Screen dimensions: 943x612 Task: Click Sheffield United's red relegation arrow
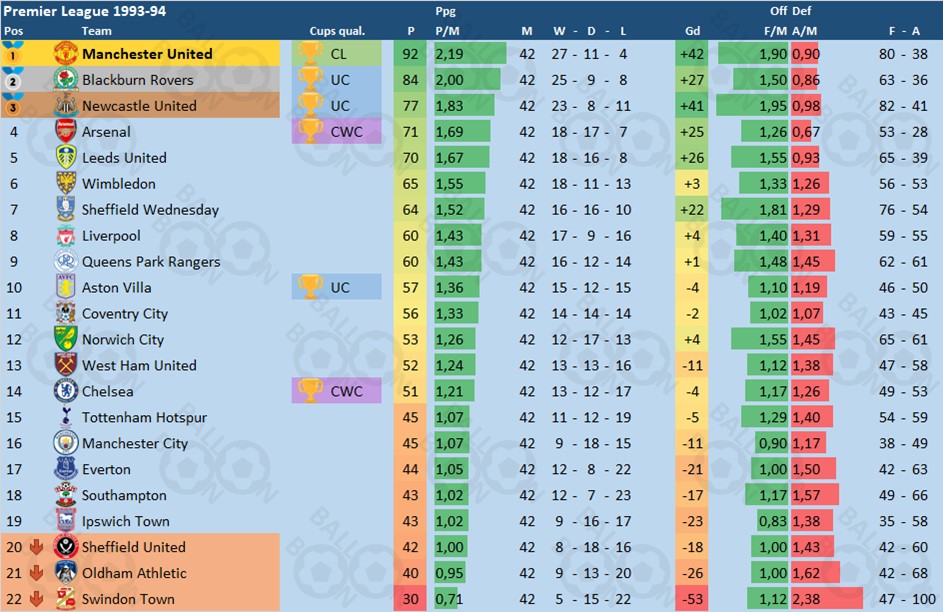[36, 547]
